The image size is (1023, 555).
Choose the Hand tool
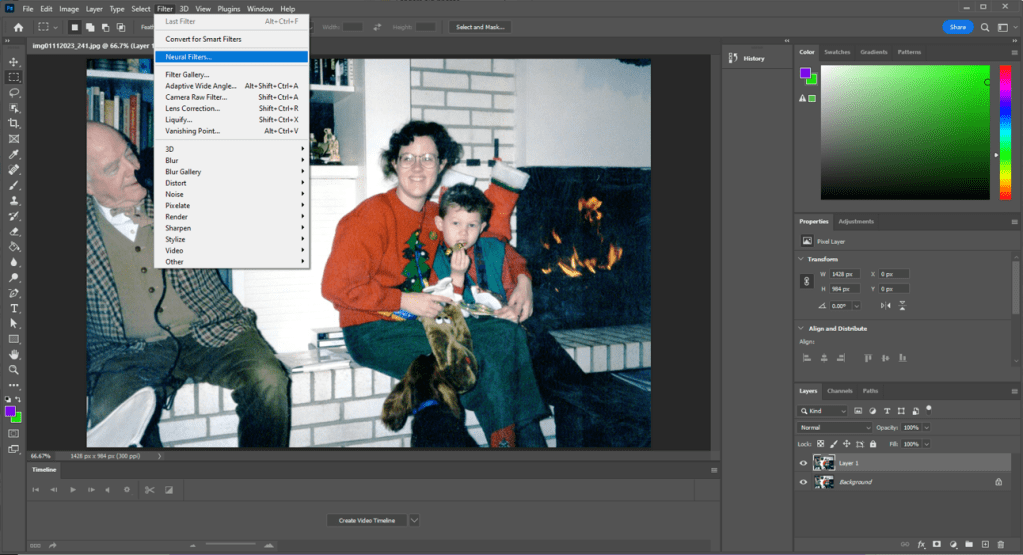[14, 354]
